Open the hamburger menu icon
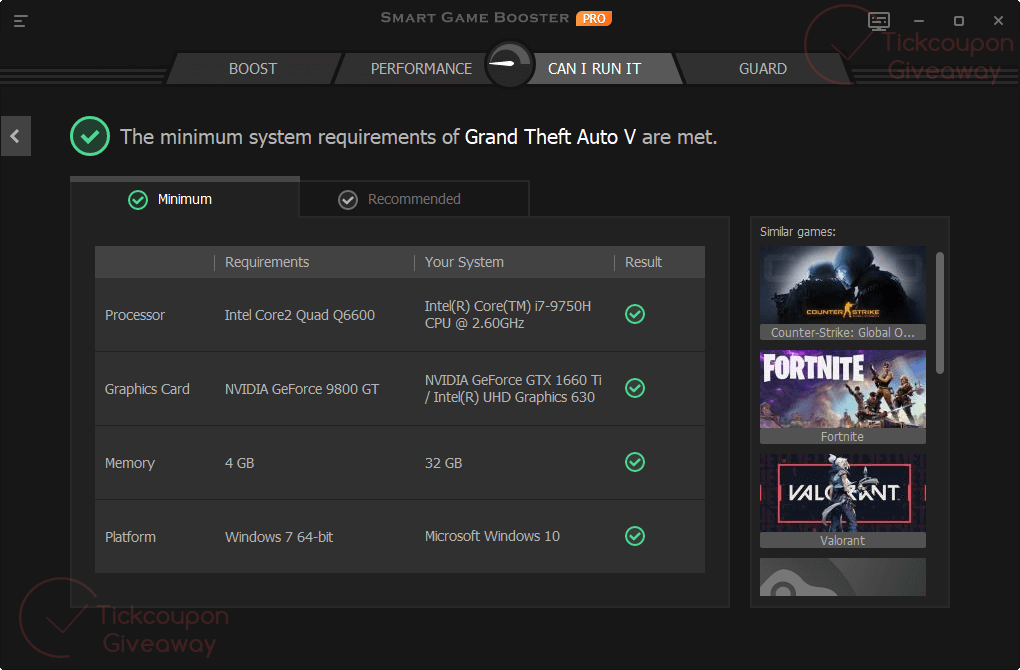 tap(20, 21)
